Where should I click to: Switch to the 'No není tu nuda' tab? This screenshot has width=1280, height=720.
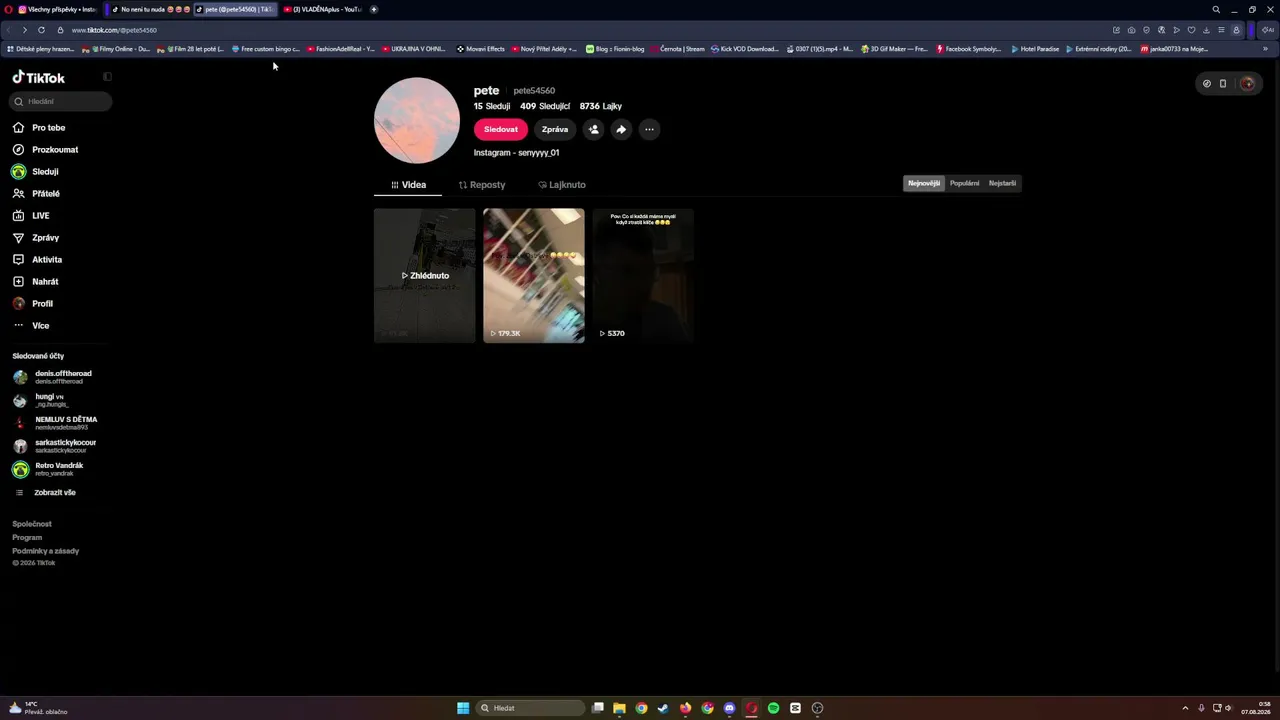pos(150,9)
